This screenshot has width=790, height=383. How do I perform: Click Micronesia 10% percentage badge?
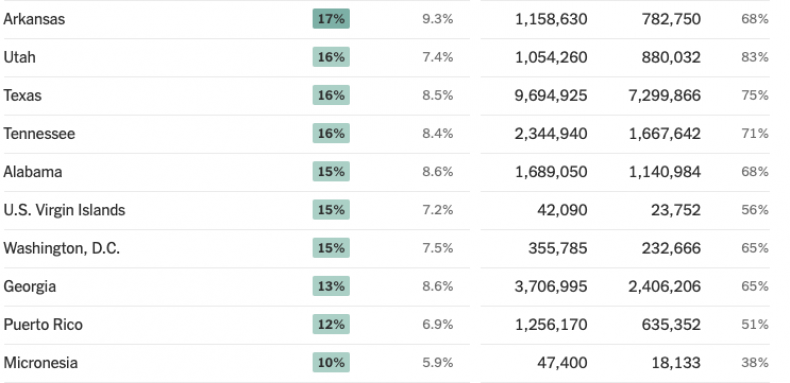coord(331,362)
